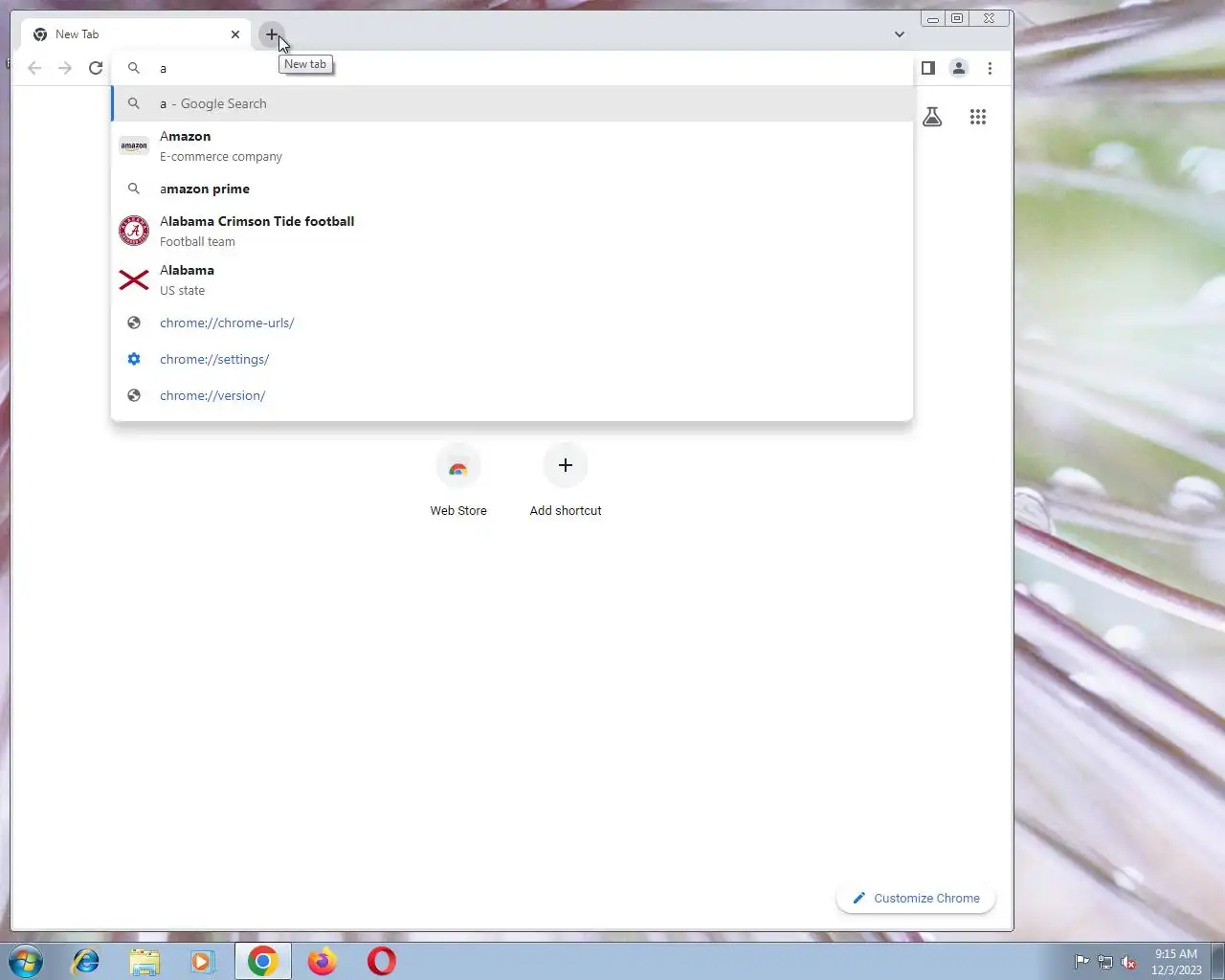Click the muted volume tray icon
The width and height of the screenshot is (1225, 980).
point(1129,962)
